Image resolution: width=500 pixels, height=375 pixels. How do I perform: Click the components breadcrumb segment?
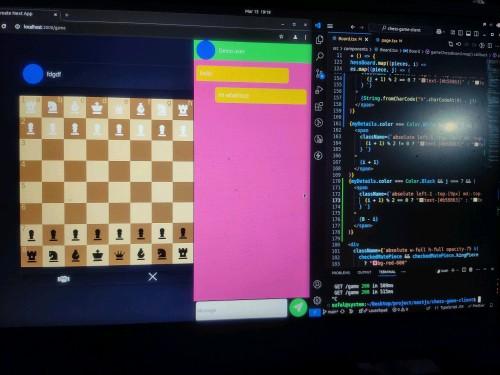tap(355, 49)
